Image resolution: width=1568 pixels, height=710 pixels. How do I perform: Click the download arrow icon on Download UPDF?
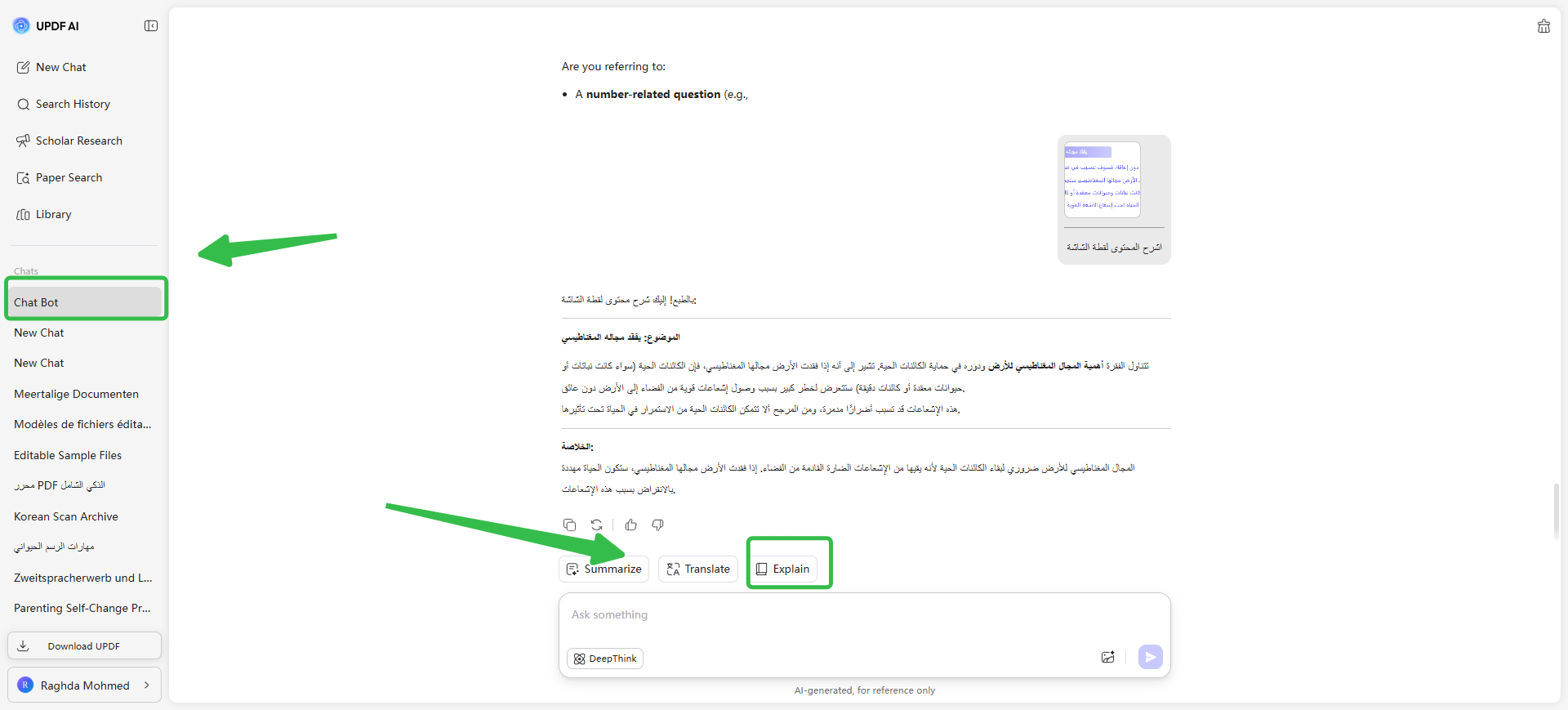coord(24,645)
